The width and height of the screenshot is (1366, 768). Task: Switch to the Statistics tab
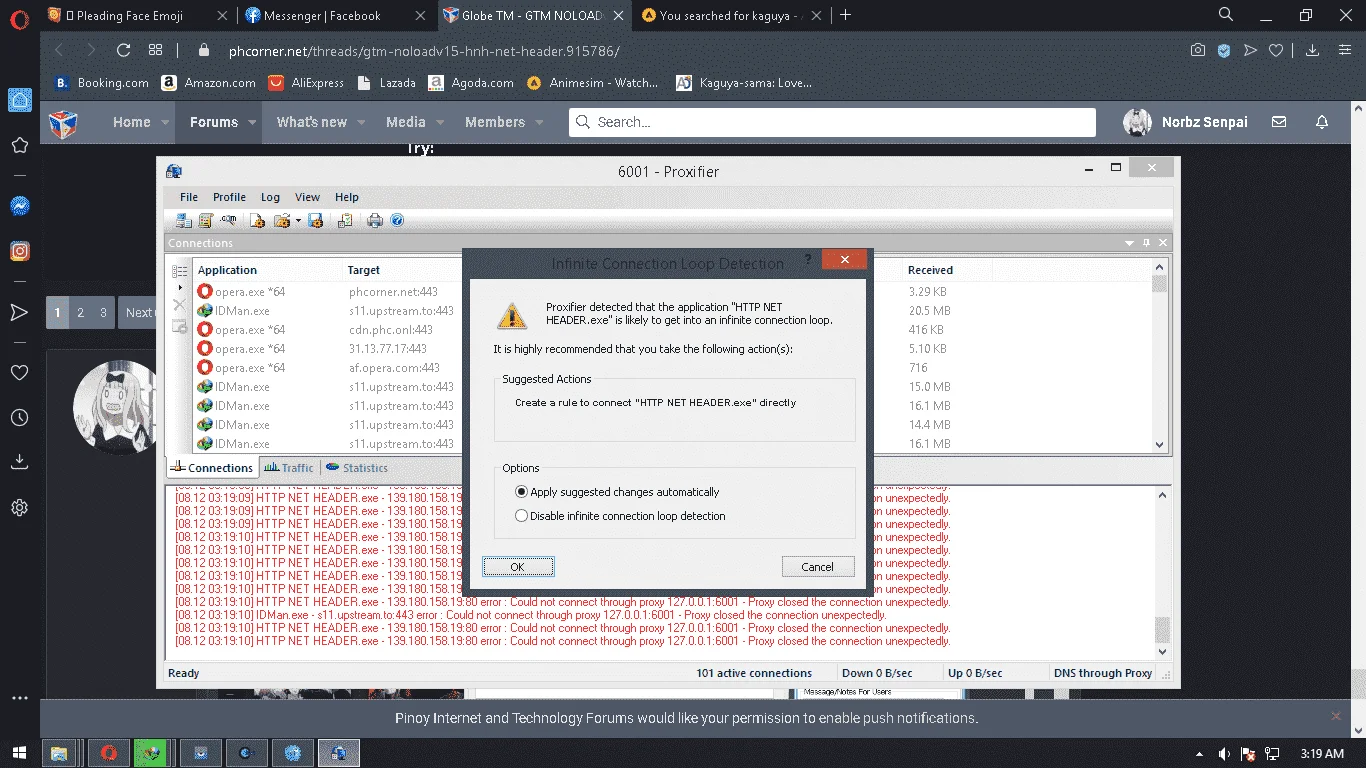pyautogui.click(x=357, y=468)
